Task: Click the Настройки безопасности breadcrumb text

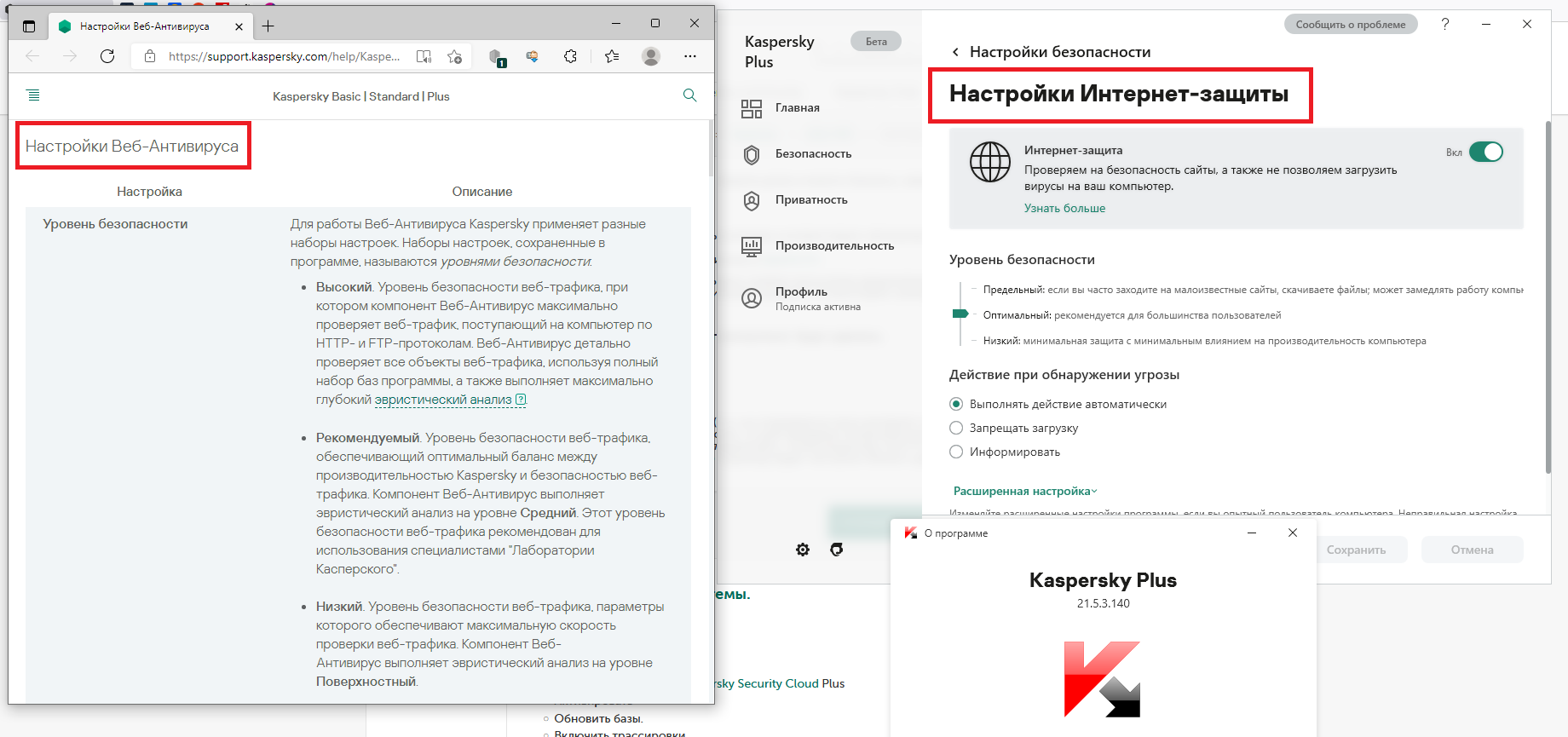Action: [1060, 52]
